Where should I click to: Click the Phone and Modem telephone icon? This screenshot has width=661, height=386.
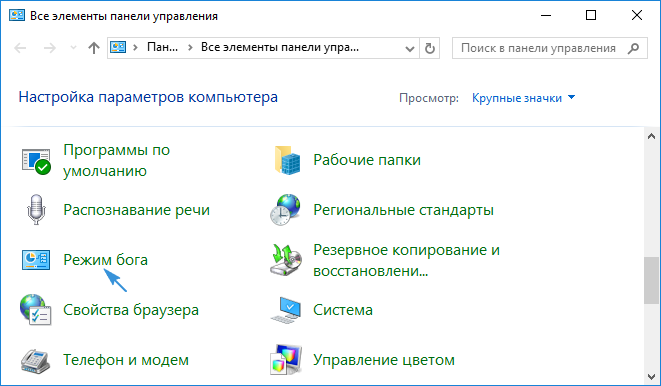pyautogui.click(x=36, y=361)
